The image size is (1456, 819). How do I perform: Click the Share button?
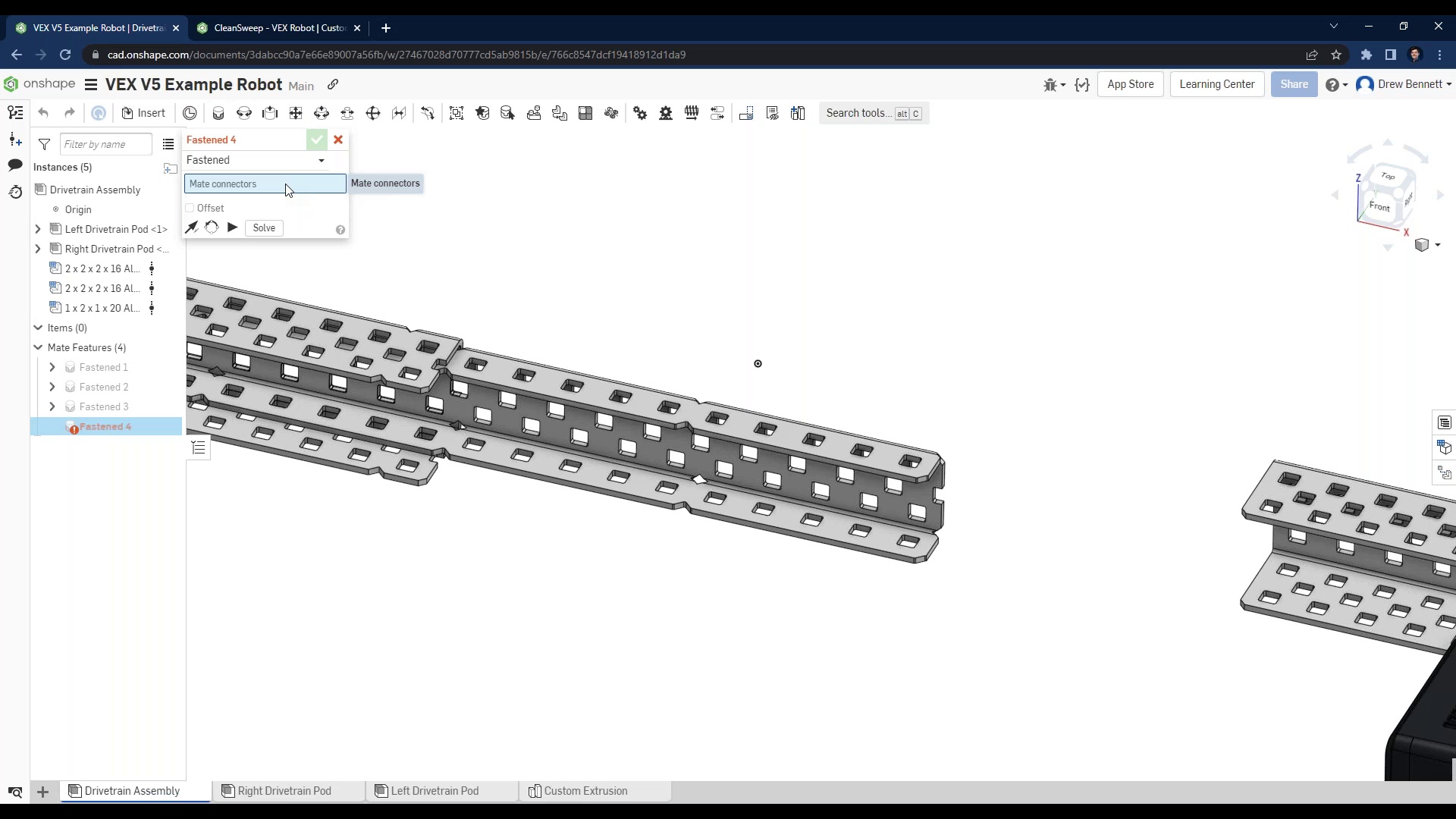pyautogui.click(x=1294, y=84)
